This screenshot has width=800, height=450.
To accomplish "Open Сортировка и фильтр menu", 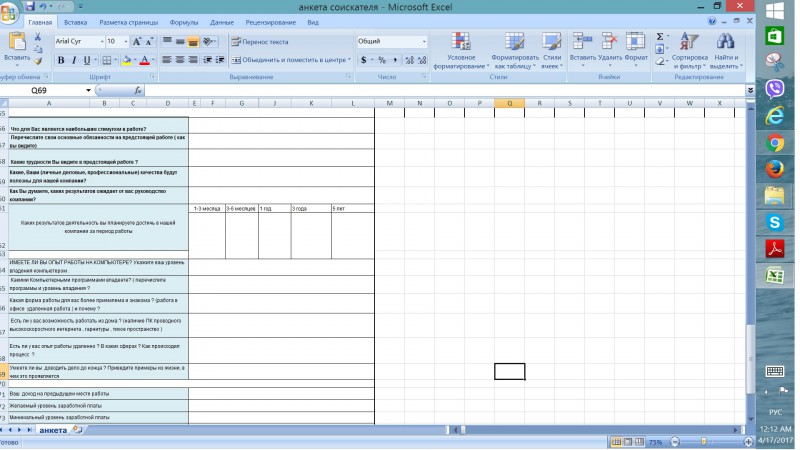I will 689,51.
